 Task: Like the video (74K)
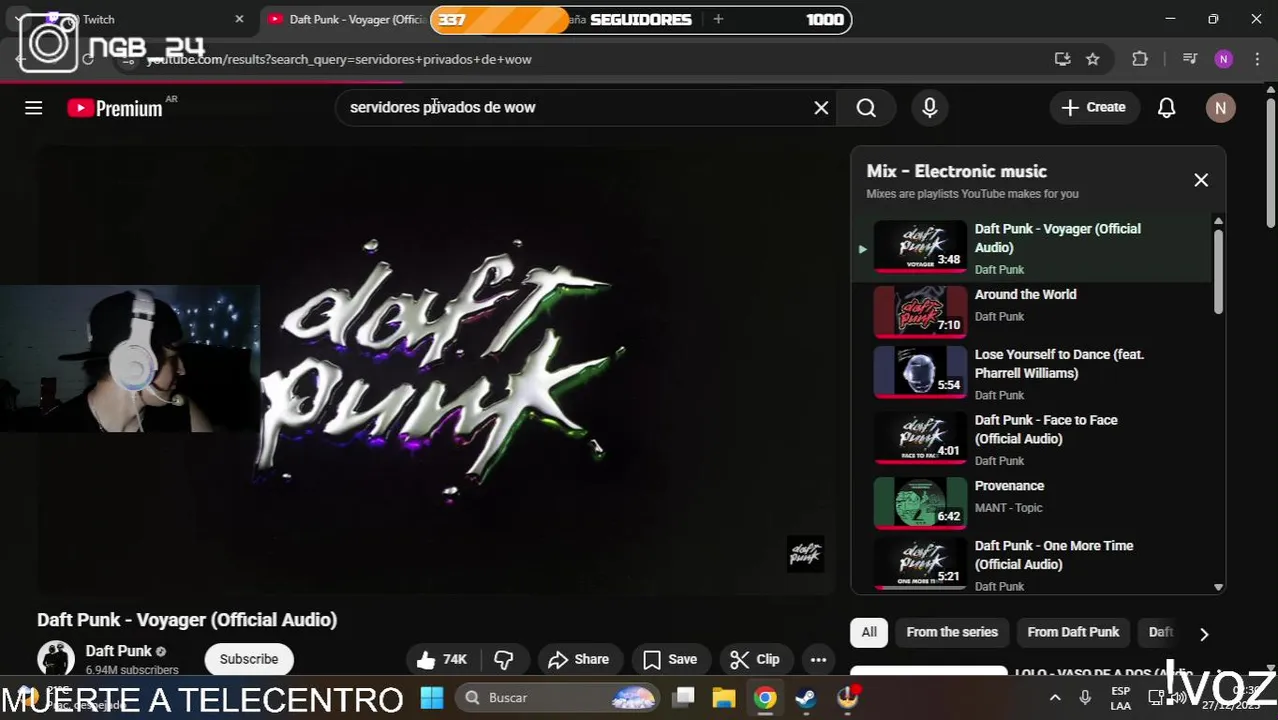coord(441,659)
